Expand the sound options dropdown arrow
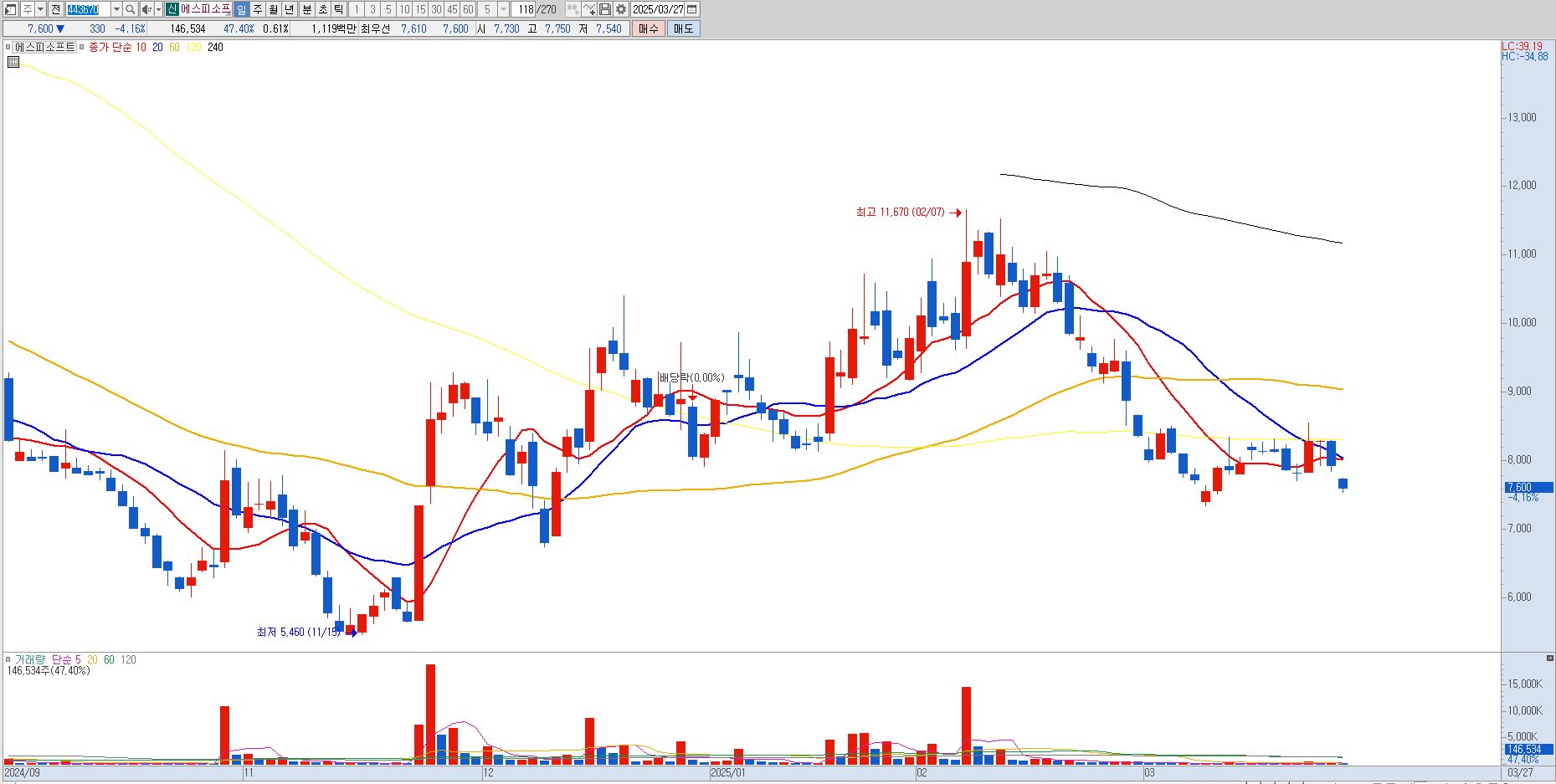 pos(158,9)
